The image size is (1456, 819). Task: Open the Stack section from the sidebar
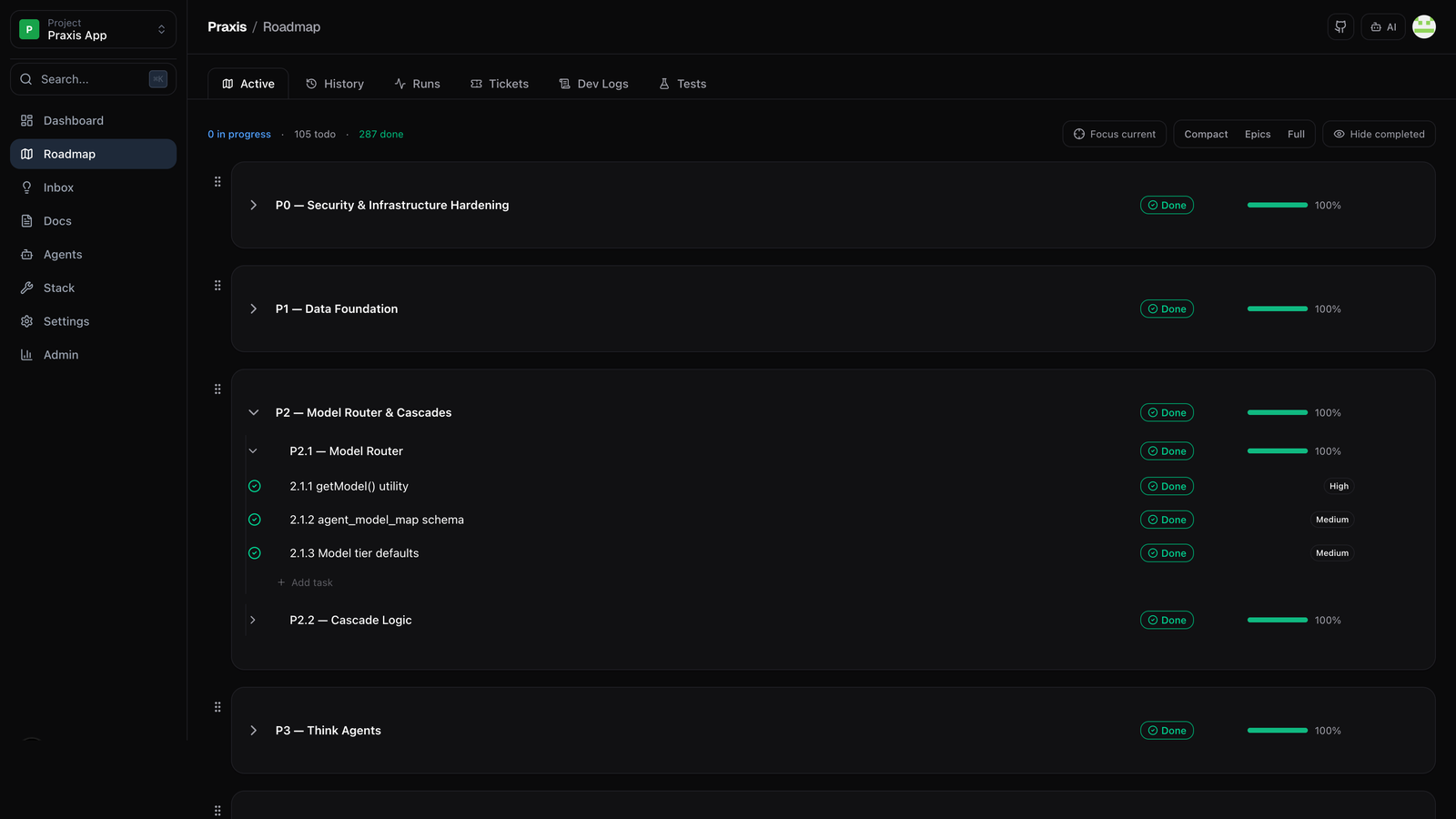(x=58, y=288)
